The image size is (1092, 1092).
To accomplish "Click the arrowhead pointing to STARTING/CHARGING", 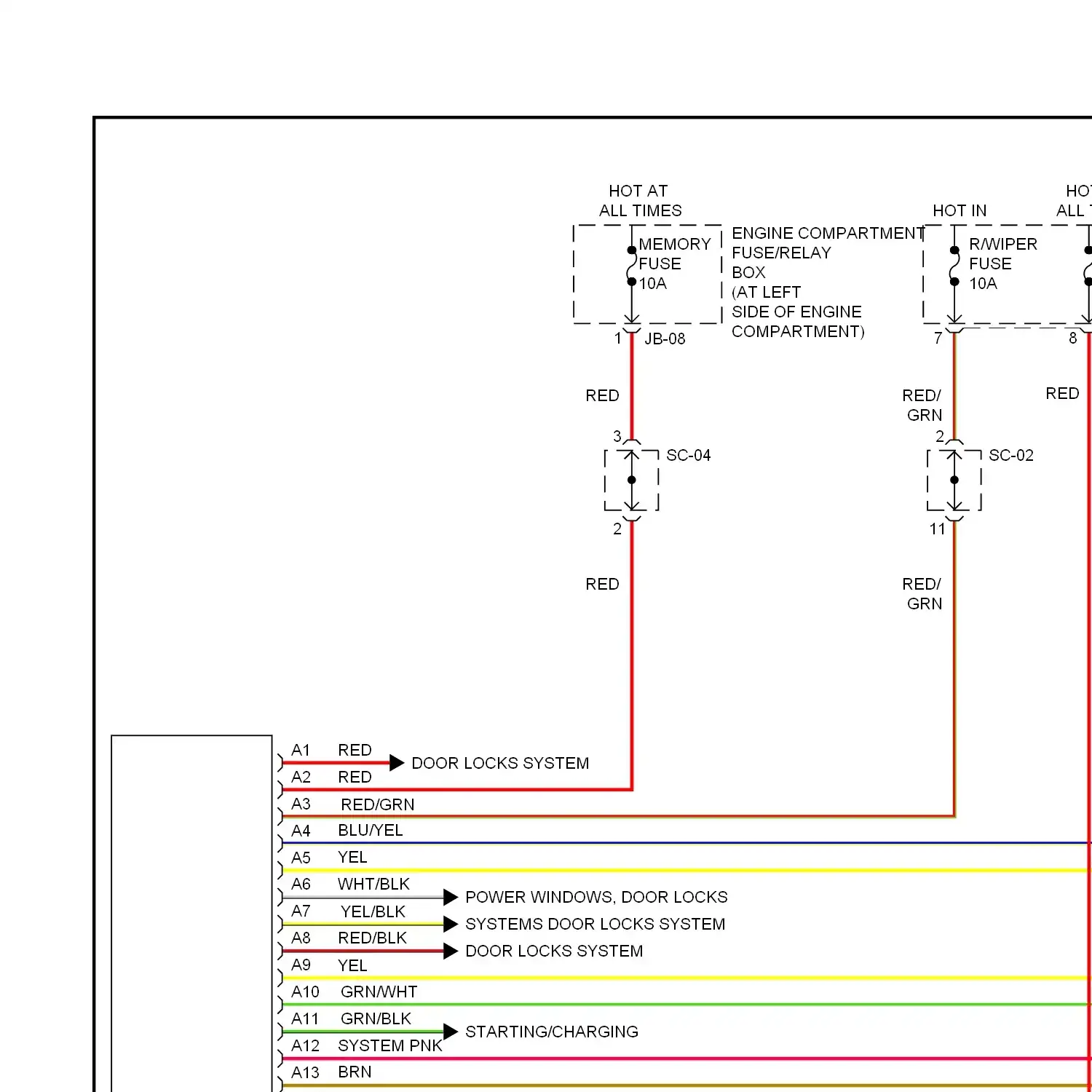I will [x=451, y=1032].
